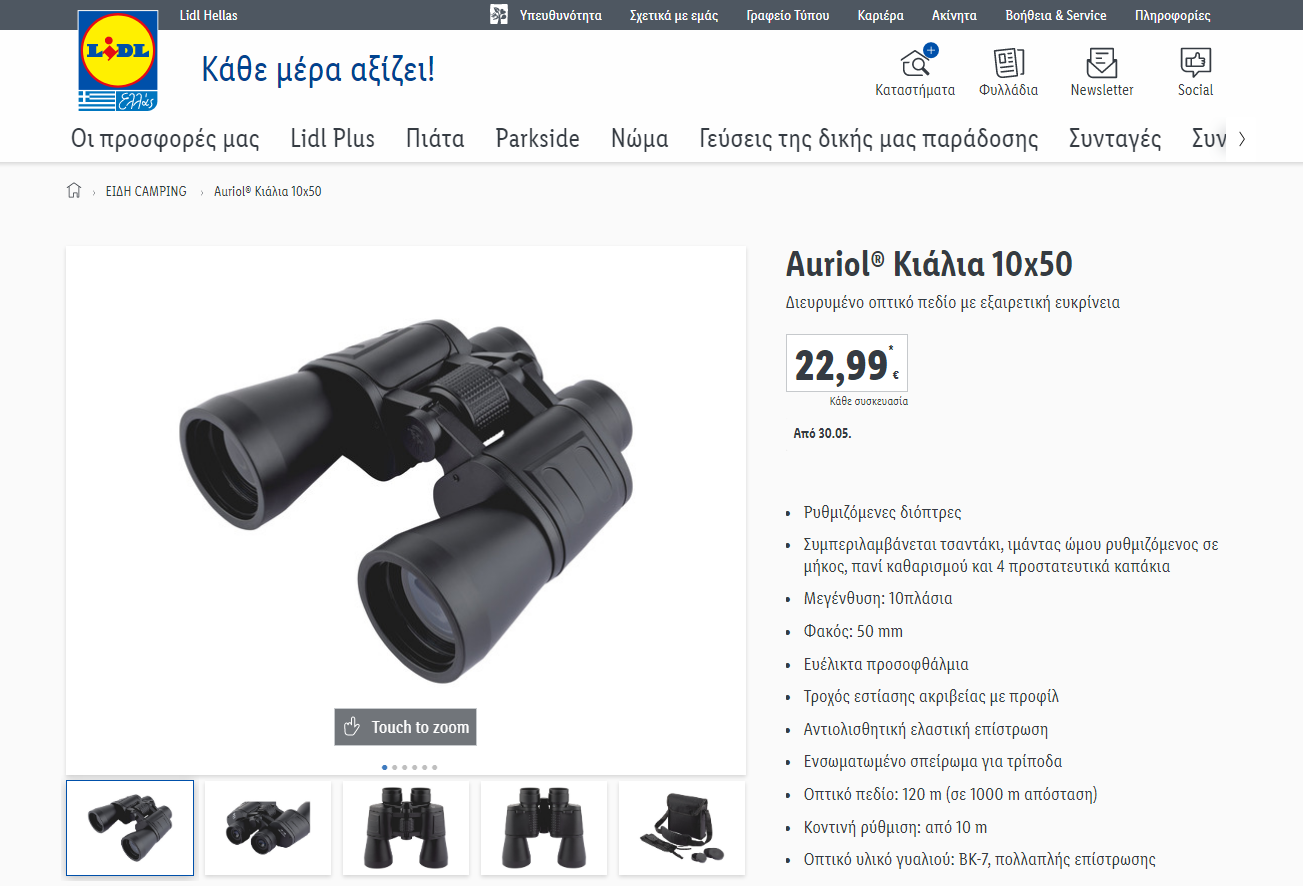Select the binoculars carrying bag thumbnail

(682, 828)
